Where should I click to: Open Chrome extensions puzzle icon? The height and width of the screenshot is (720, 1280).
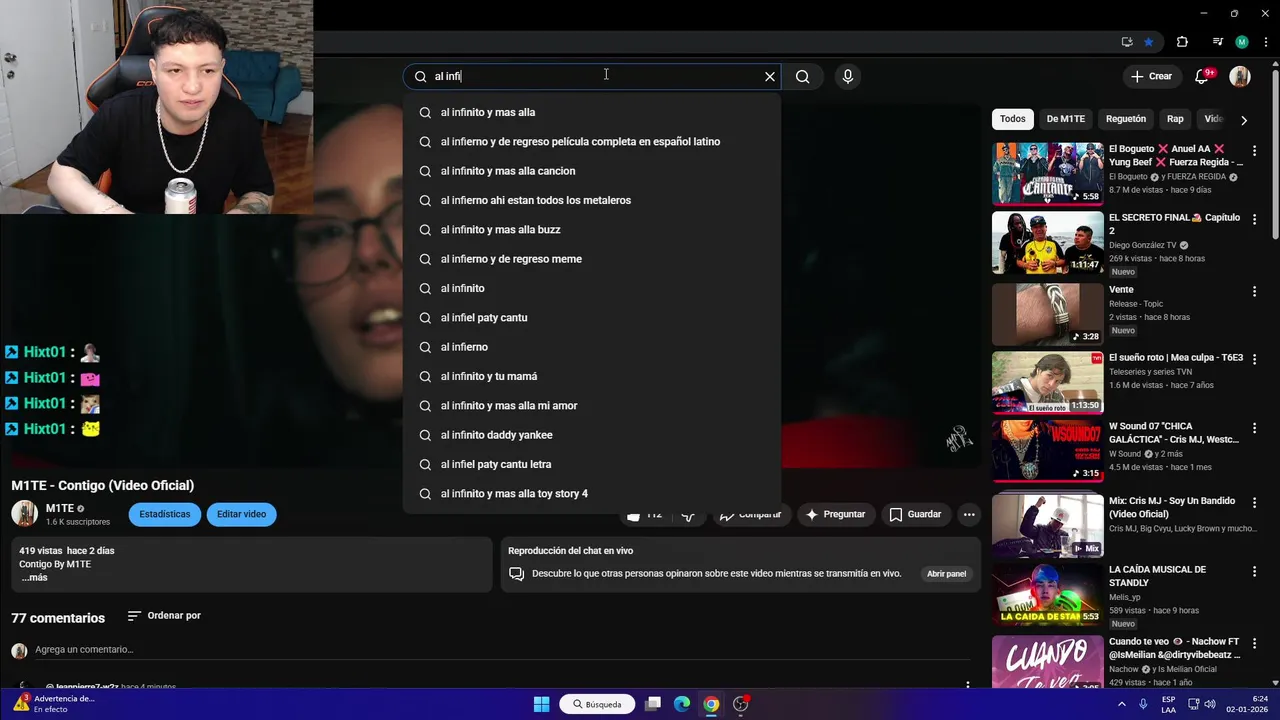[x=1182, y=42]
